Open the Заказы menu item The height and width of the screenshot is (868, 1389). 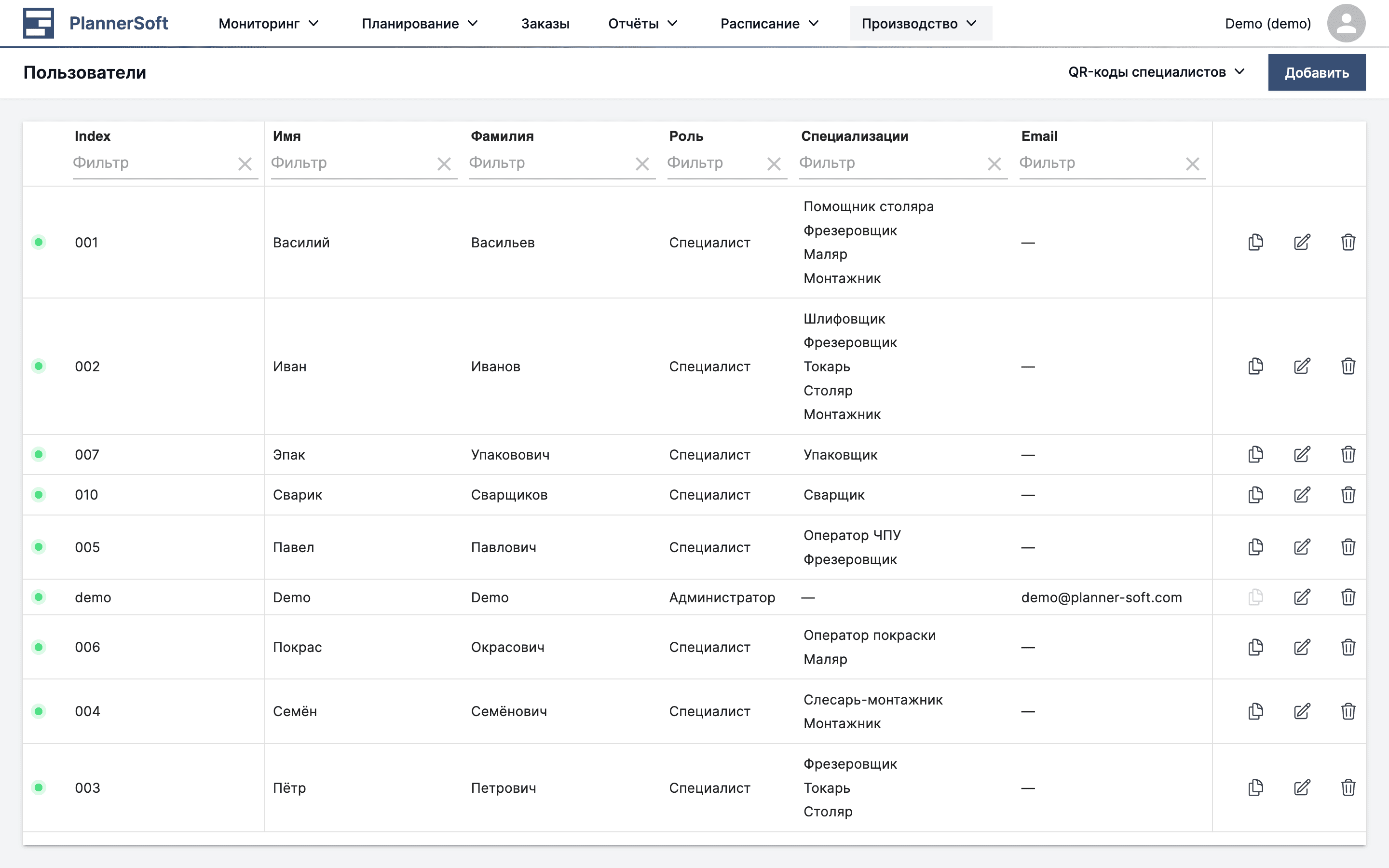coord(545,24)
